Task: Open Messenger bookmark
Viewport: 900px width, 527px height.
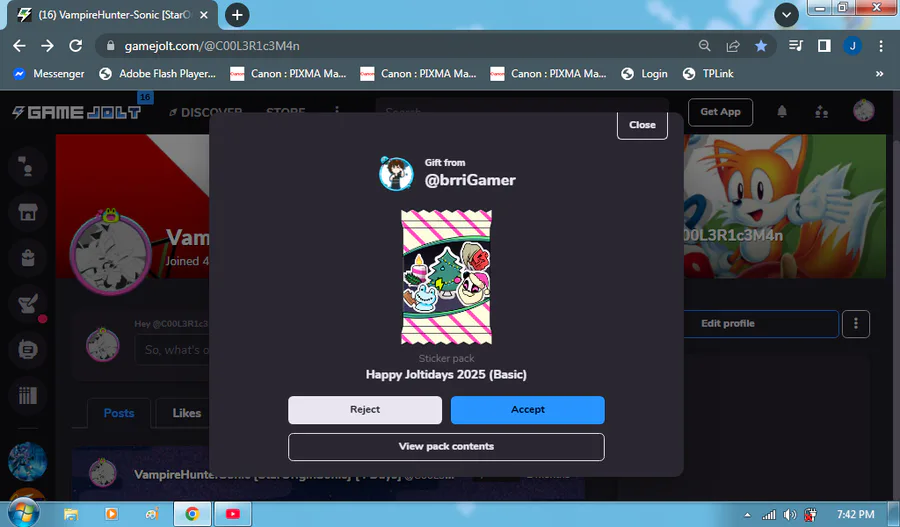Action: click(x=49, y=73)
